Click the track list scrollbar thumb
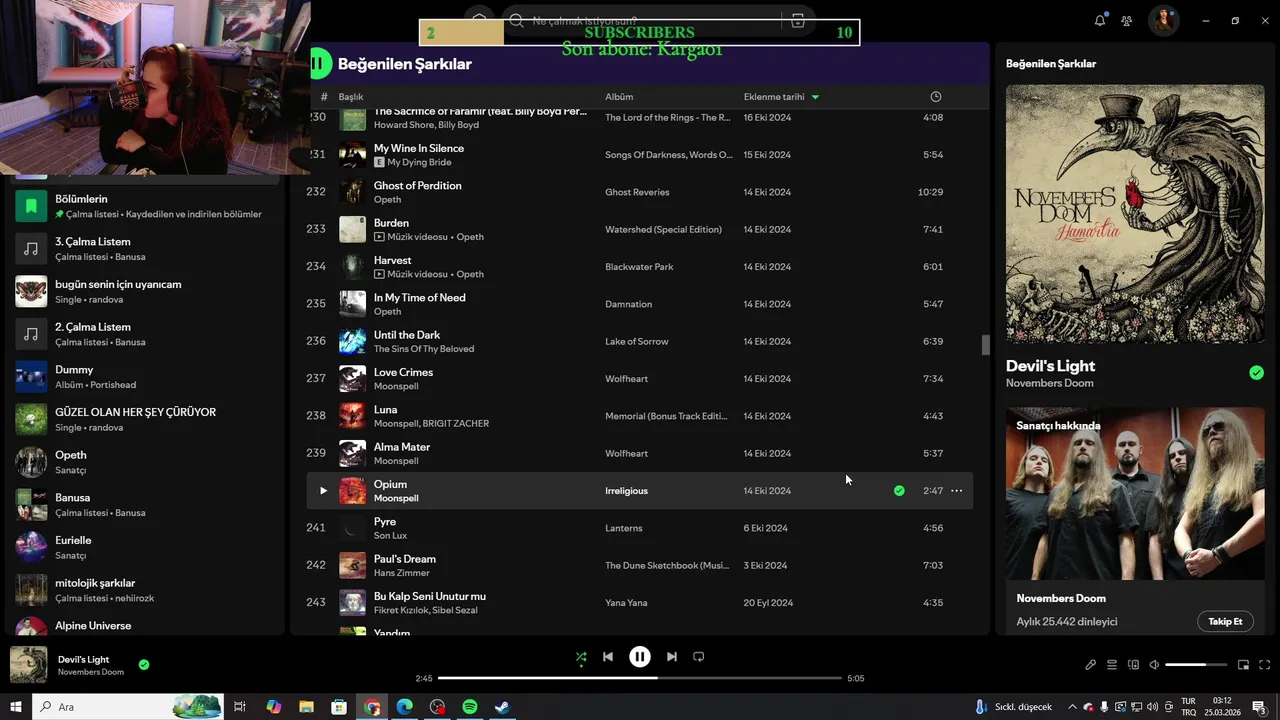This screenshot has width=1280, height=720. click(x=985, y=345)
